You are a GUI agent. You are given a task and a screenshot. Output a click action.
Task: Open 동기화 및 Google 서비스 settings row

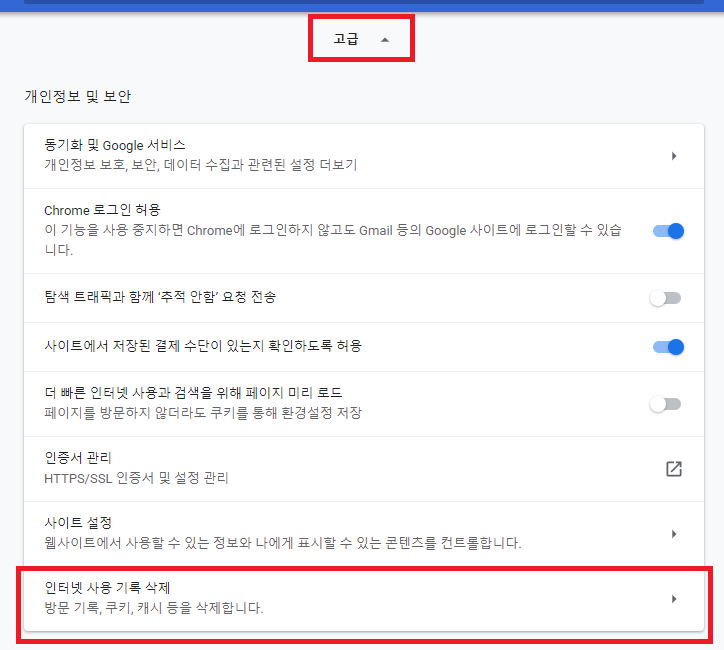[x=352, y=155]
